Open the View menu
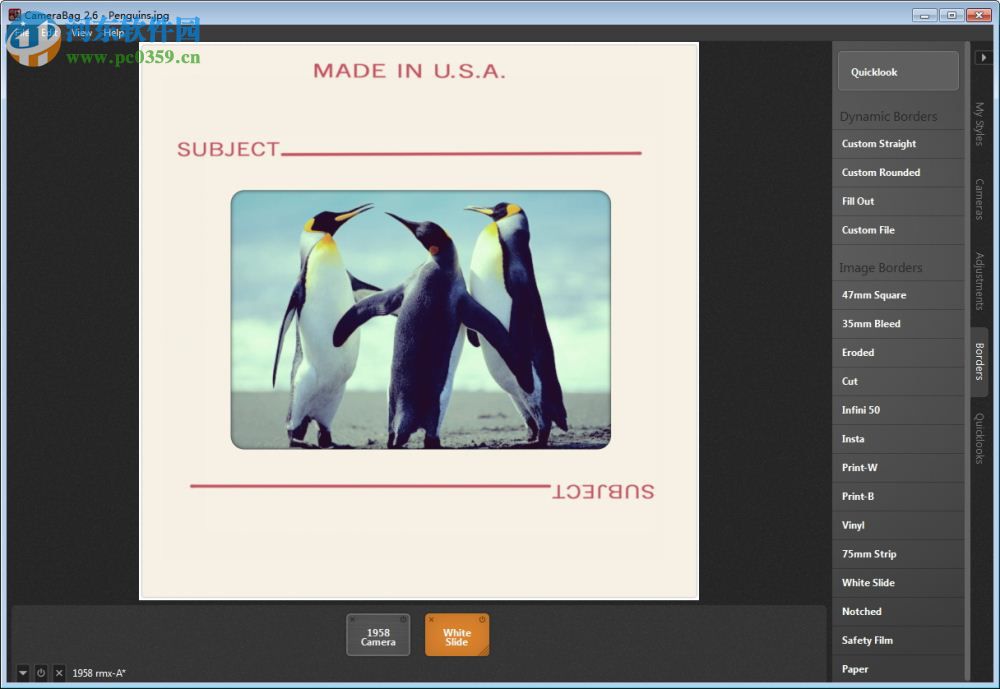 80,32
